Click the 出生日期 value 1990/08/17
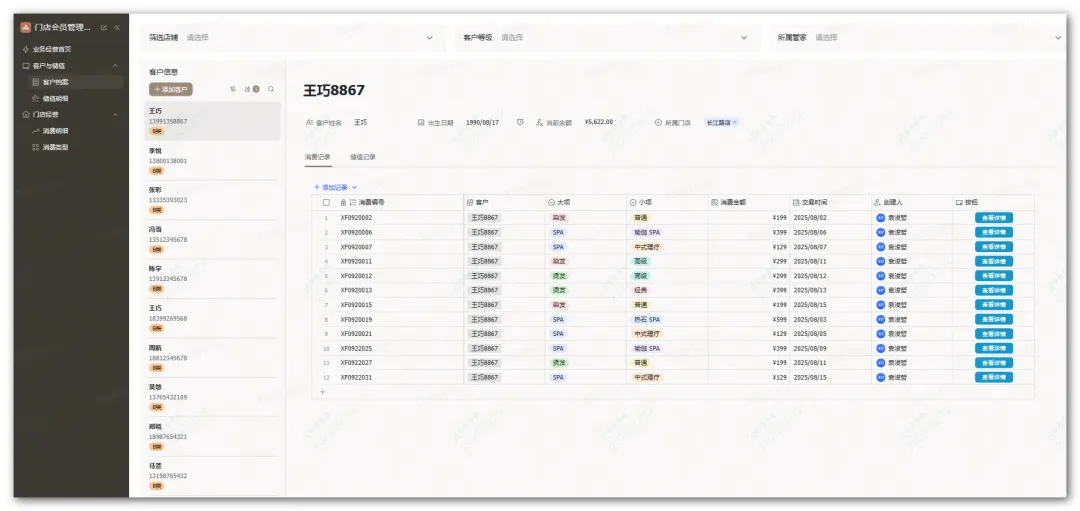 point(482,122)
